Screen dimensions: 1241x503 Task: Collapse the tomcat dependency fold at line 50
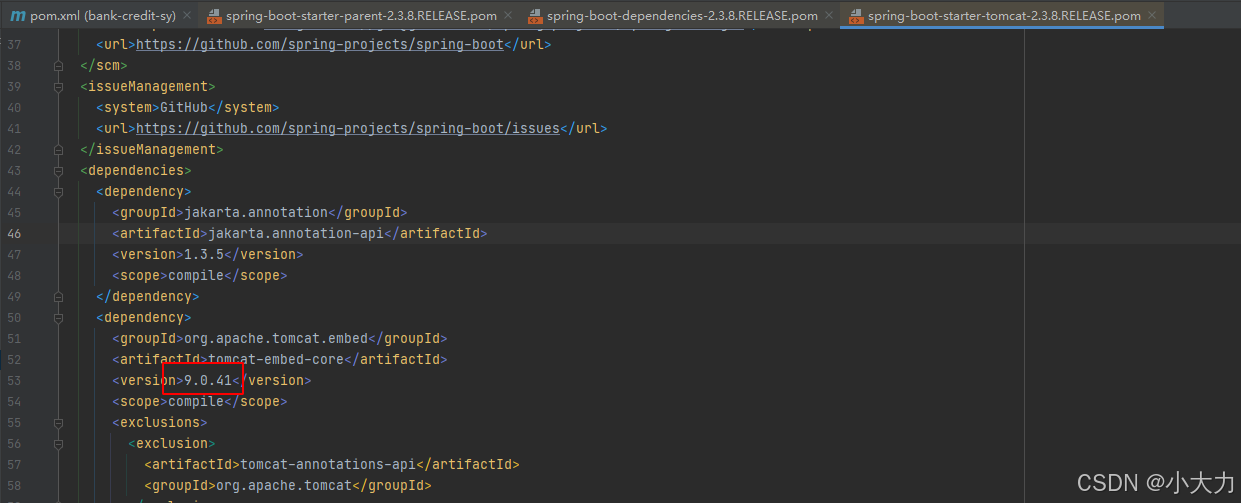click(x=59, y=318)
